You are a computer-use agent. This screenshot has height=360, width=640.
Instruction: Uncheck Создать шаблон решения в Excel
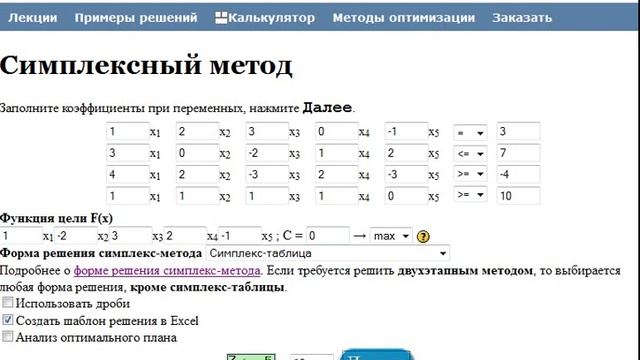pos(8,320)
